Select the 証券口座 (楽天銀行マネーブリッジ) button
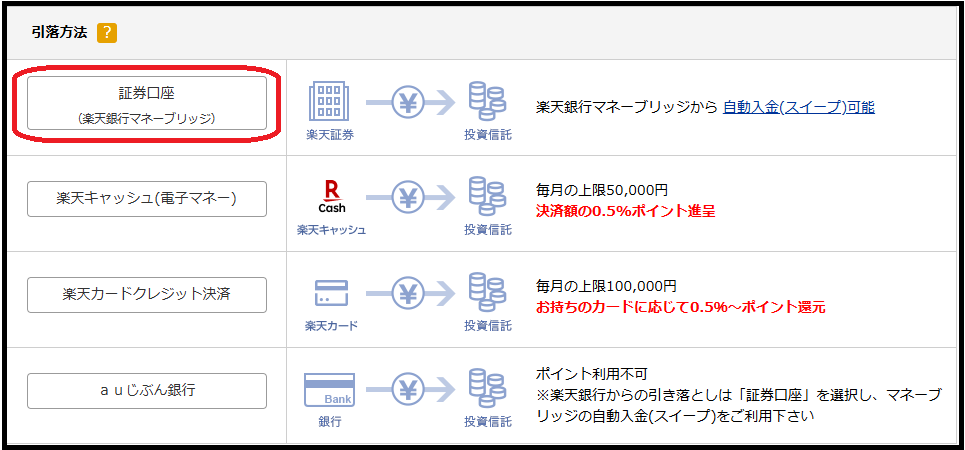Viewport: 965px width, 450px height. [147, 103]
